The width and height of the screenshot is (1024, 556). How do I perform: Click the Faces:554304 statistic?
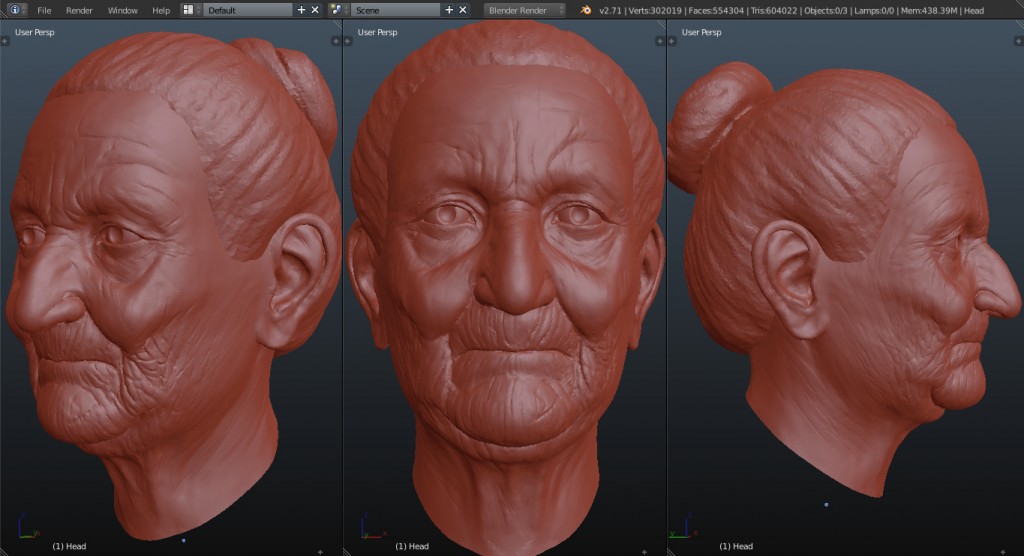click(x=716, y=10)
